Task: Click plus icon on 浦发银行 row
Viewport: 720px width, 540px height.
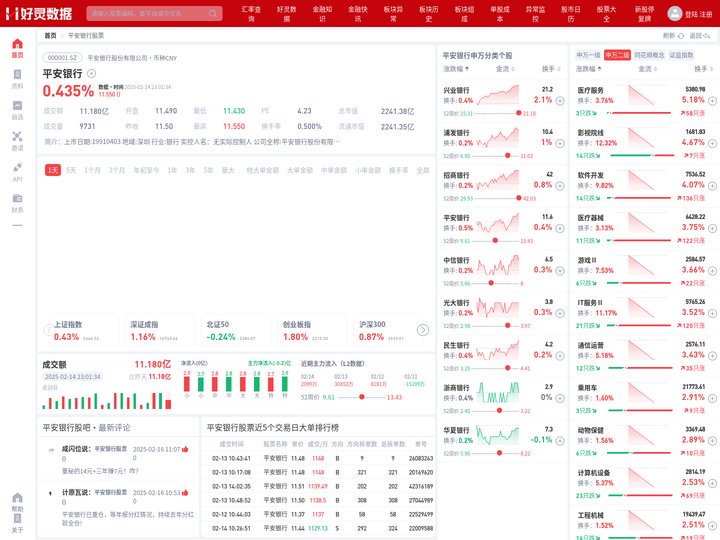Action: pos(560,143)
